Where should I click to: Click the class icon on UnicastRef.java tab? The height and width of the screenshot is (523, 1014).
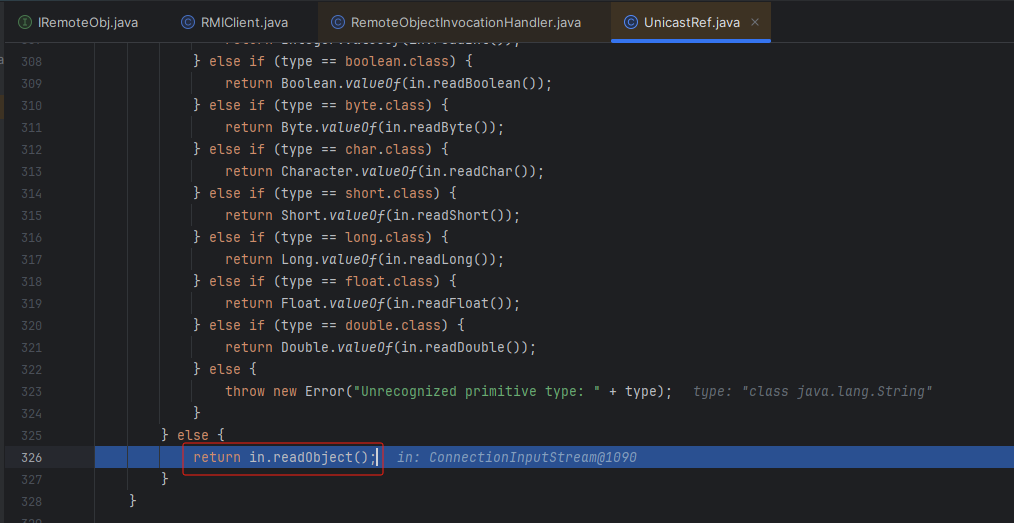point(630,22)
